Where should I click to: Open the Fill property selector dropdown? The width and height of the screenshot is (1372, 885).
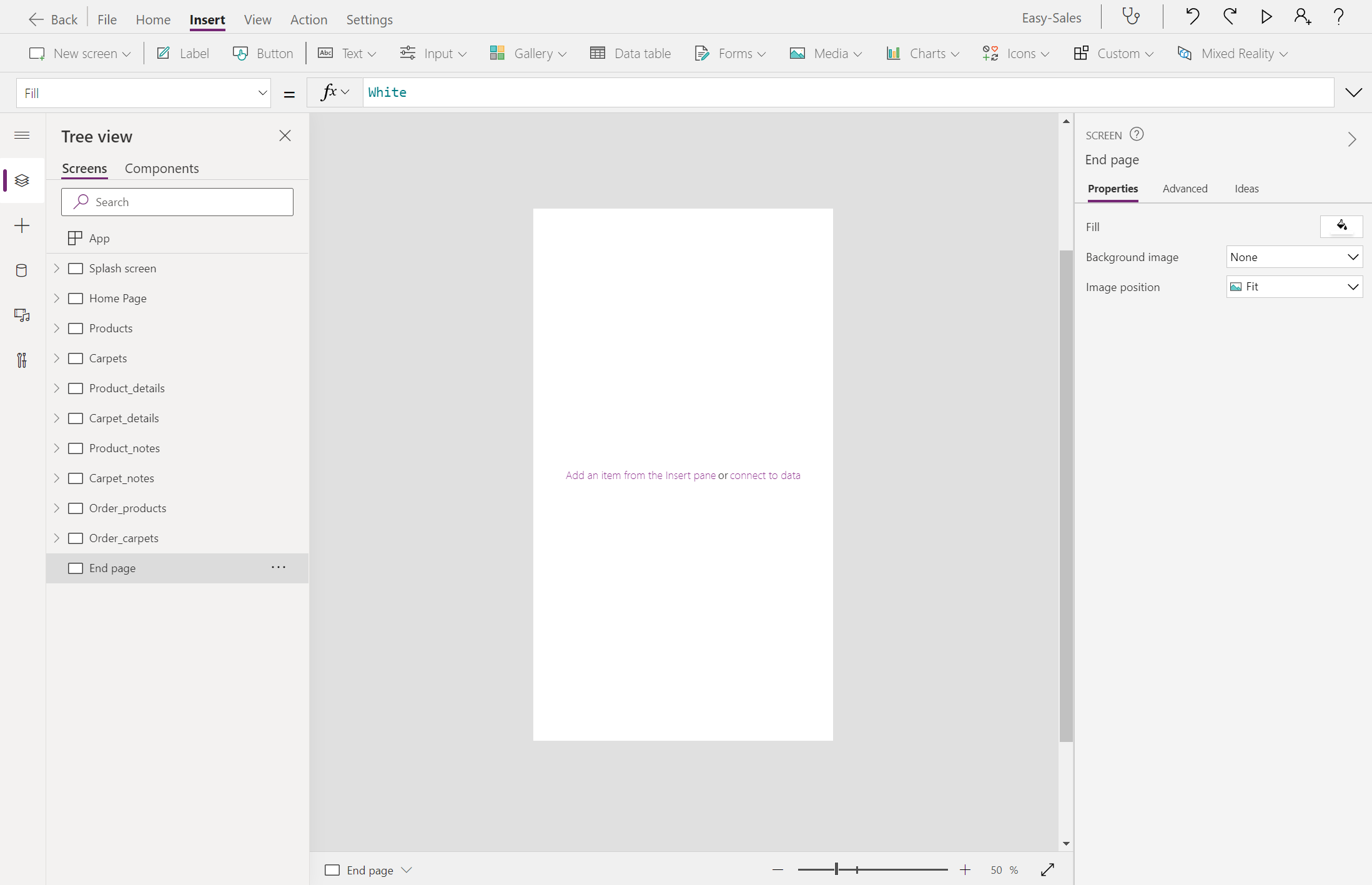[x=143, y=93]
